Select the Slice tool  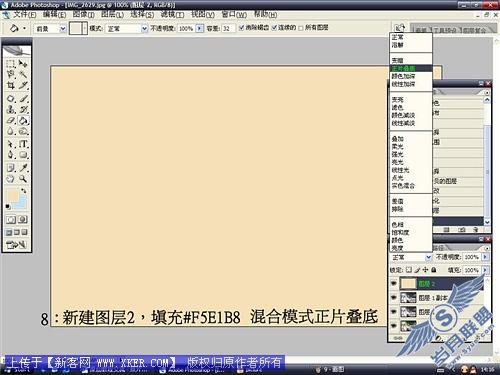coord(23,85)
